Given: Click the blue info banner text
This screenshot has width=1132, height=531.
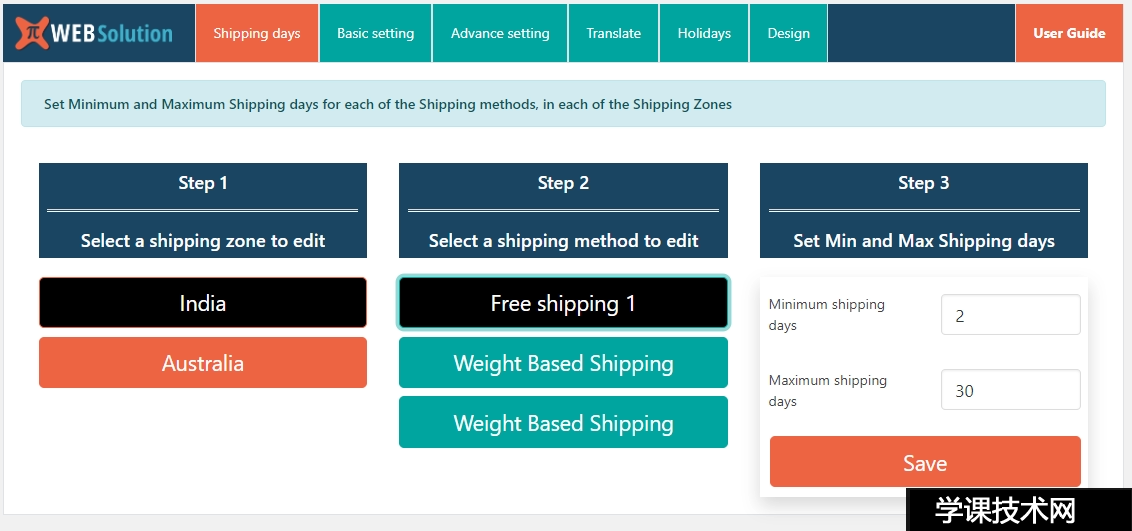Looking at the screenshot, I should [388, 104].
